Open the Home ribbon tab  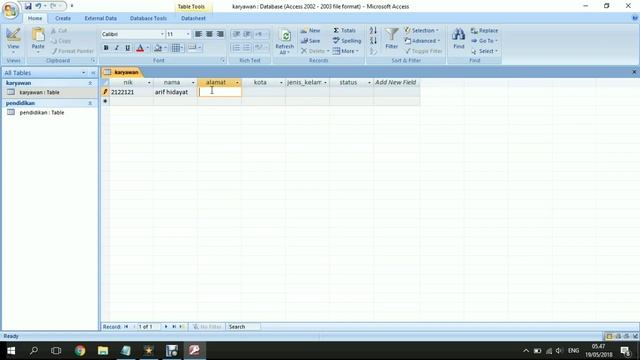click(35, 18)
